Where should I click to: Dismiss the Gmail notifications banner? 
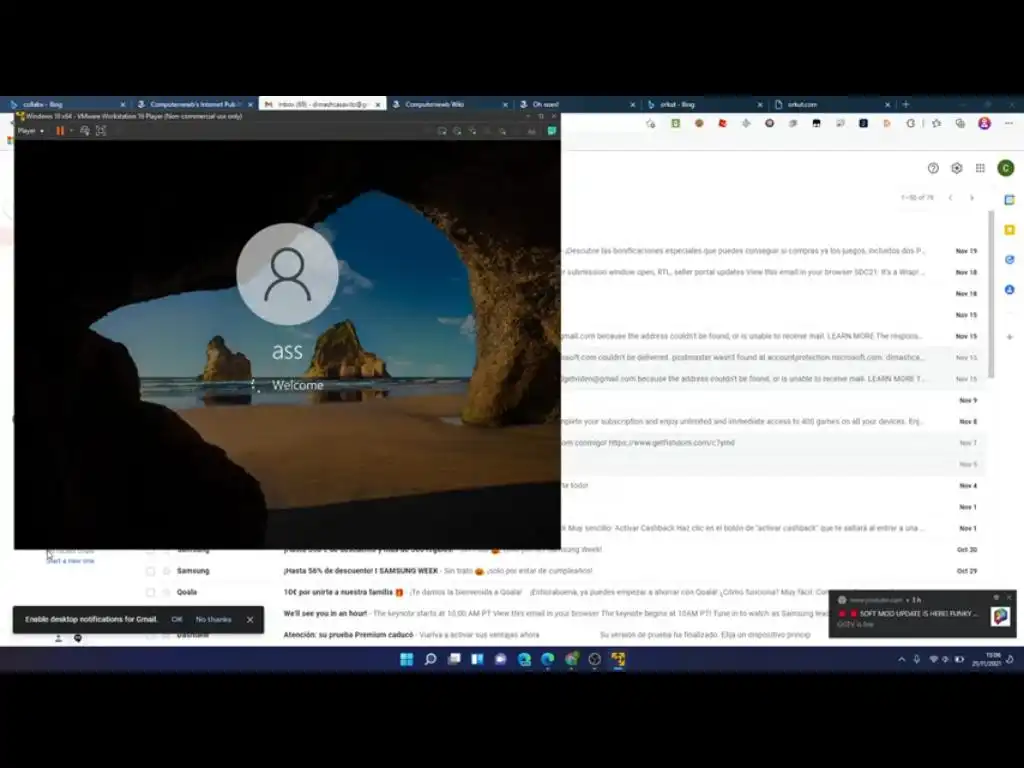(x=250, y=620)
